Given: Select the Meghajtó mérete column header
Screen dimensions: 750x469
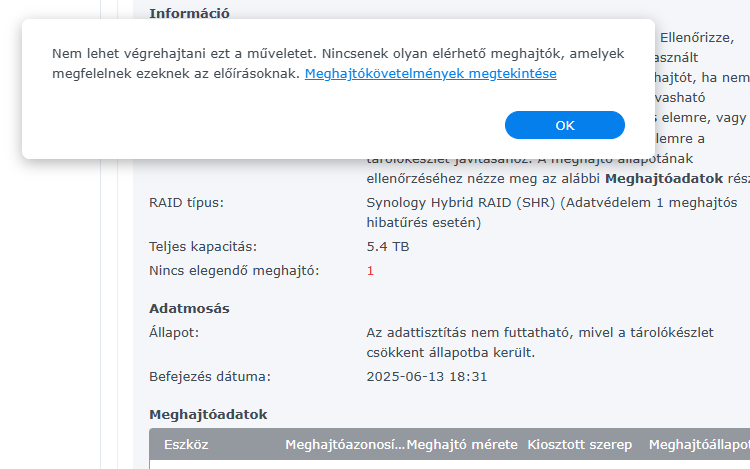Looking at the screenshot, I should (x=462, y=444).
